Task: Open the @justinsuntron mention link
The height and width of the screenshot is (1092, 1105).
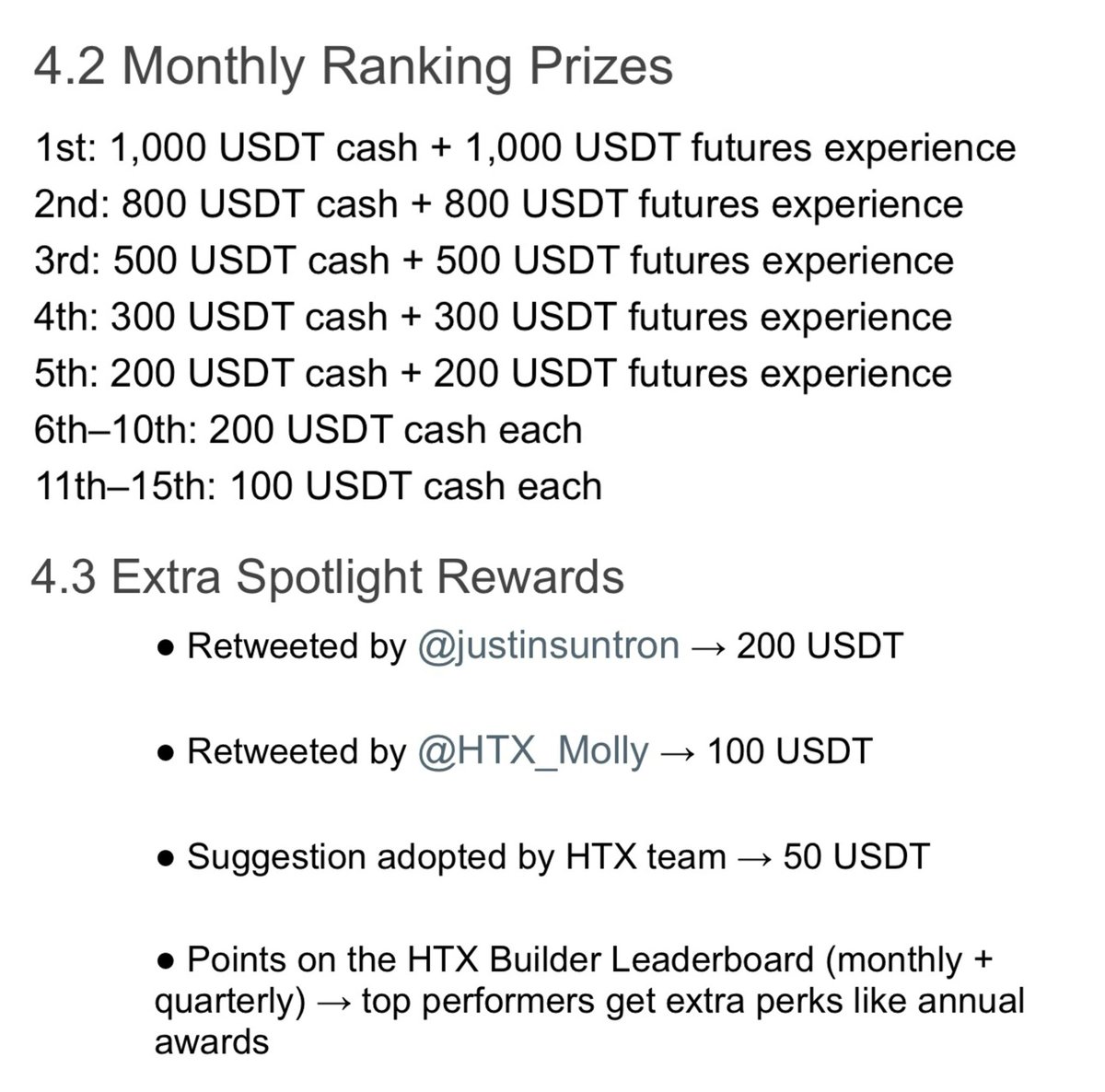Action: [x=548, y=646]
